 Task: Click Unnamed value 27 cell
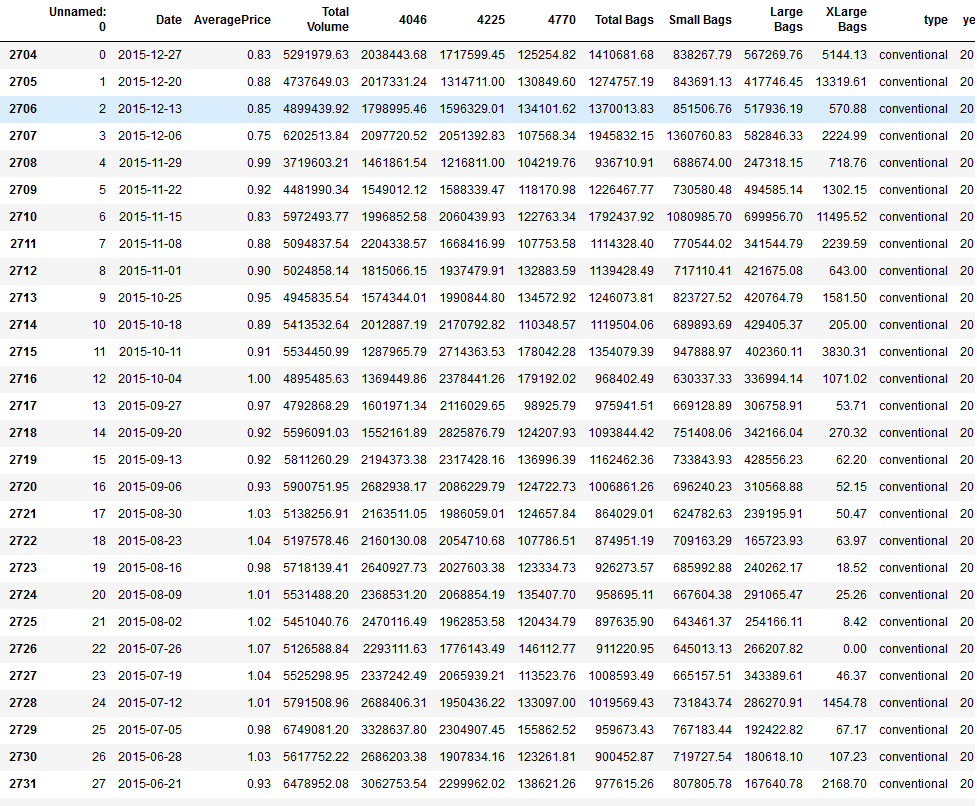point(99,784)
